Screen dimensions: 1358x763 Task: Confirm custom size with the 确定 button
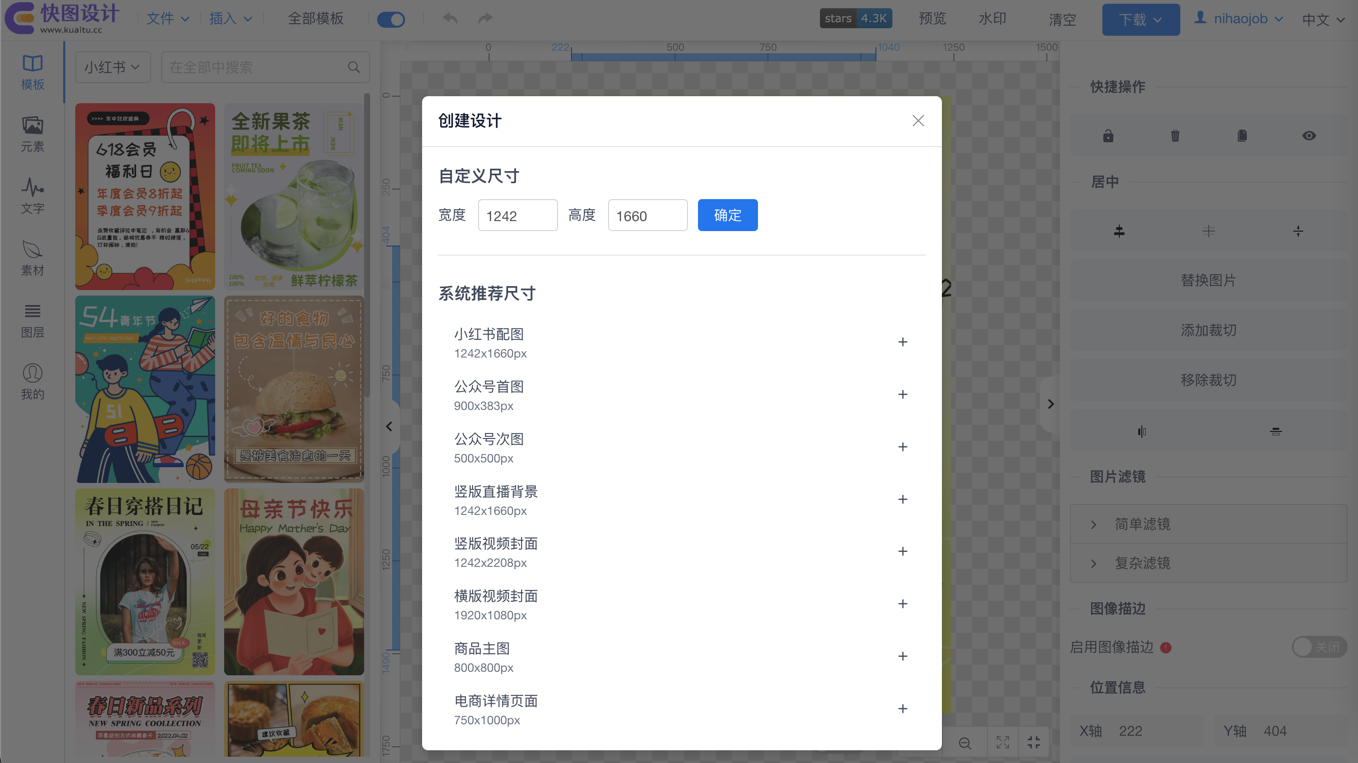coord(727,215)
